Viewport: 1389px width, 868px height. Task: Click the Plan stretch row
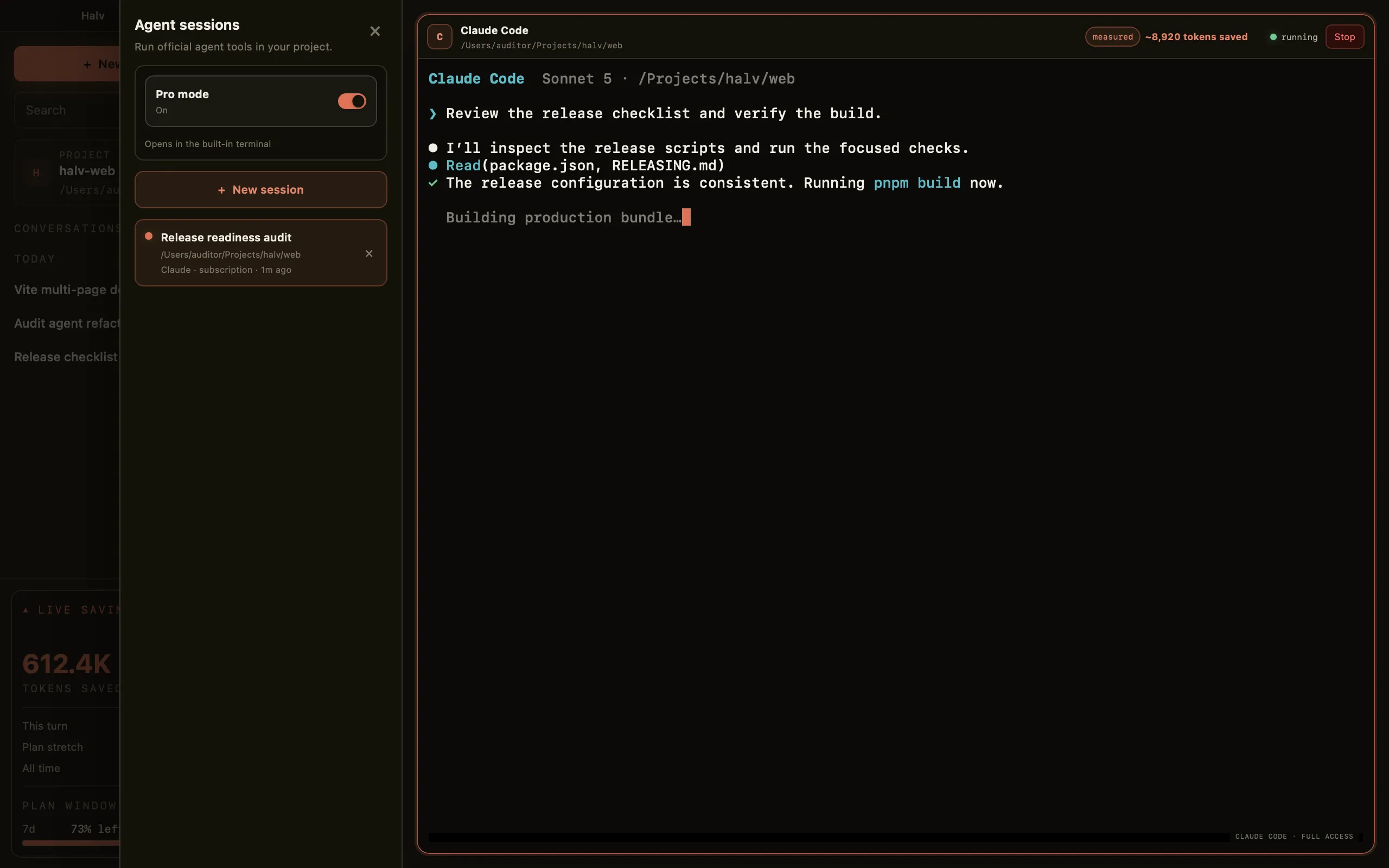[53, 747]
